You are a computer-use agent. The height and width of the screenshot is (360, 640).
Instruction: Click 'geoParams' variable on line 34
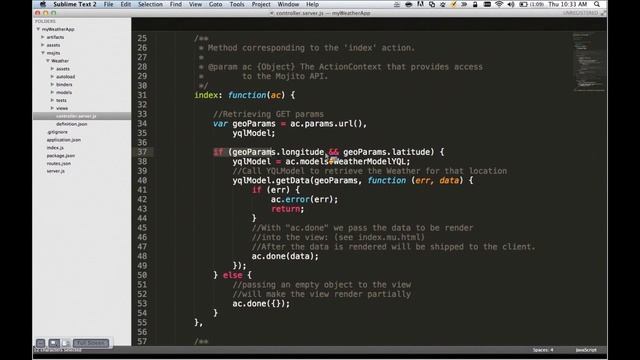click(x=254, y=124)
